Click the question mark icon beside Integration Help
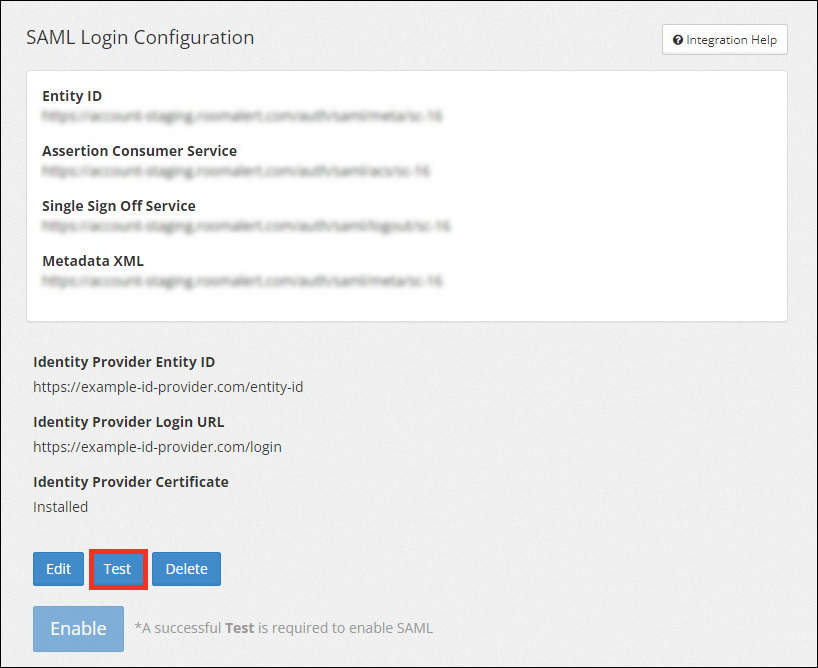This screenshot has height=668, width=818. click(678, 40)
